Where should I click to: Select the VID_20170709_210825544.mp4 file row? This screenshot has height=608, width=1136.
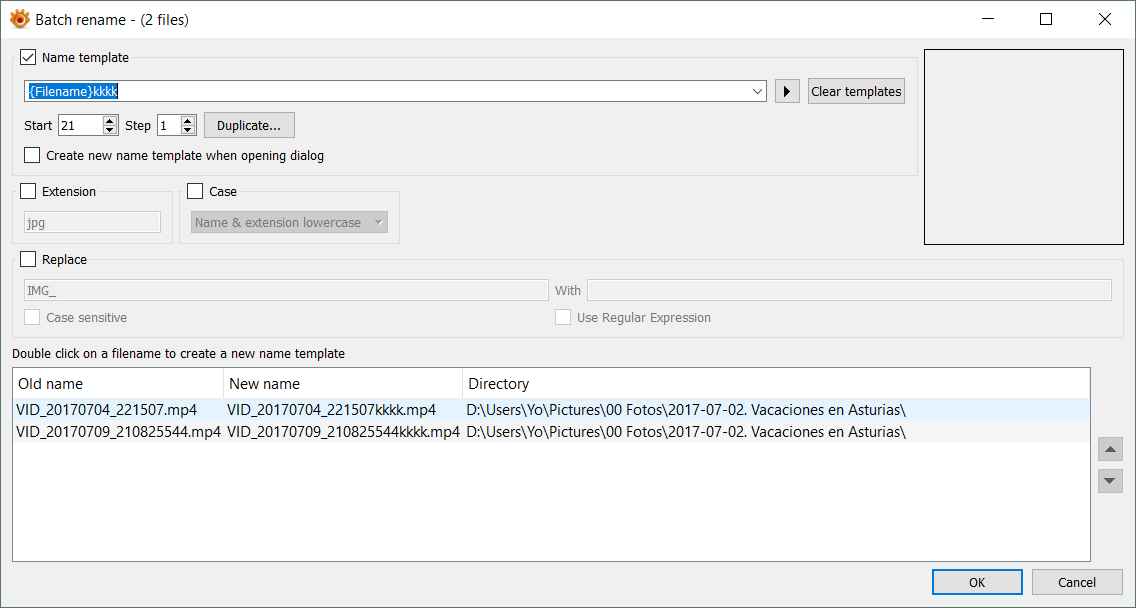click(118, 432)
